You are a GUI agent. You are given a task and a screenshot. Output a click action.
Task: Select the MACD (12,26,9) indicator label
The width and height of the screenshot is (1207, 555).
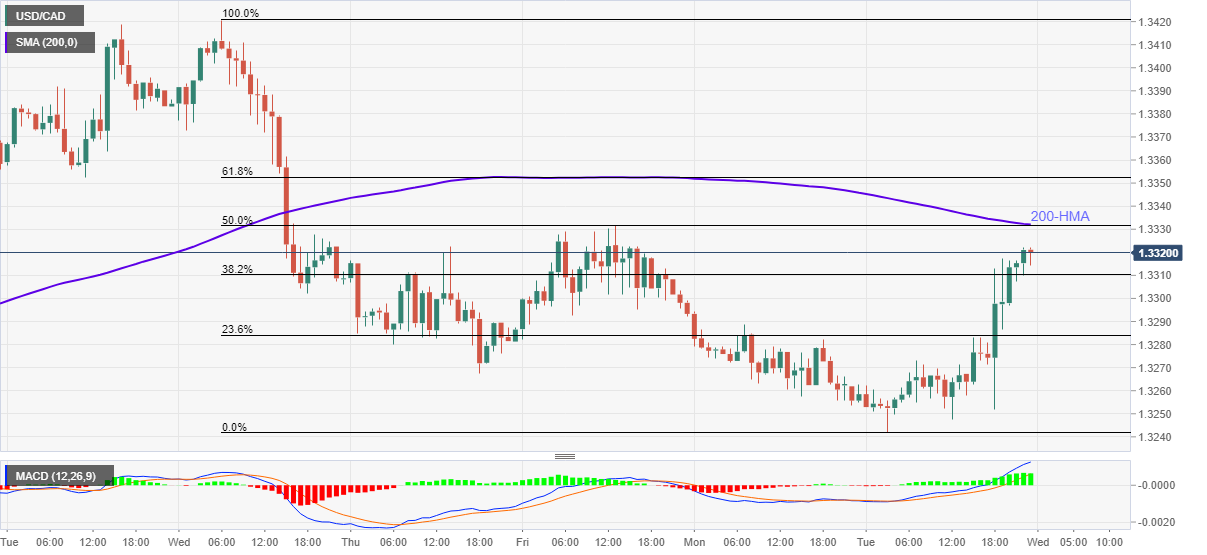click(59, 475)
